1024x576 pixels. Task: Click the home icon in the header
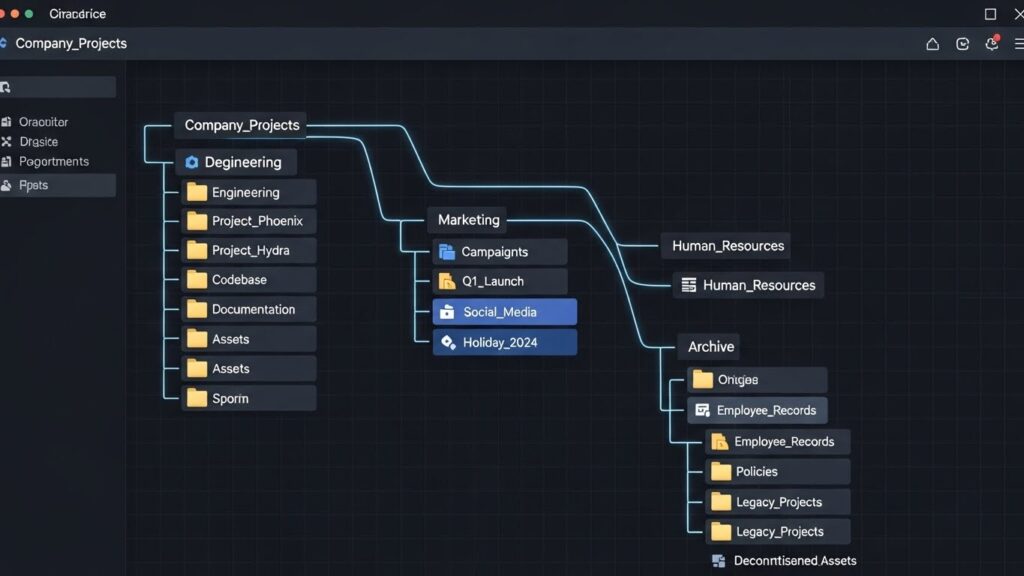(x=932, y=44)
